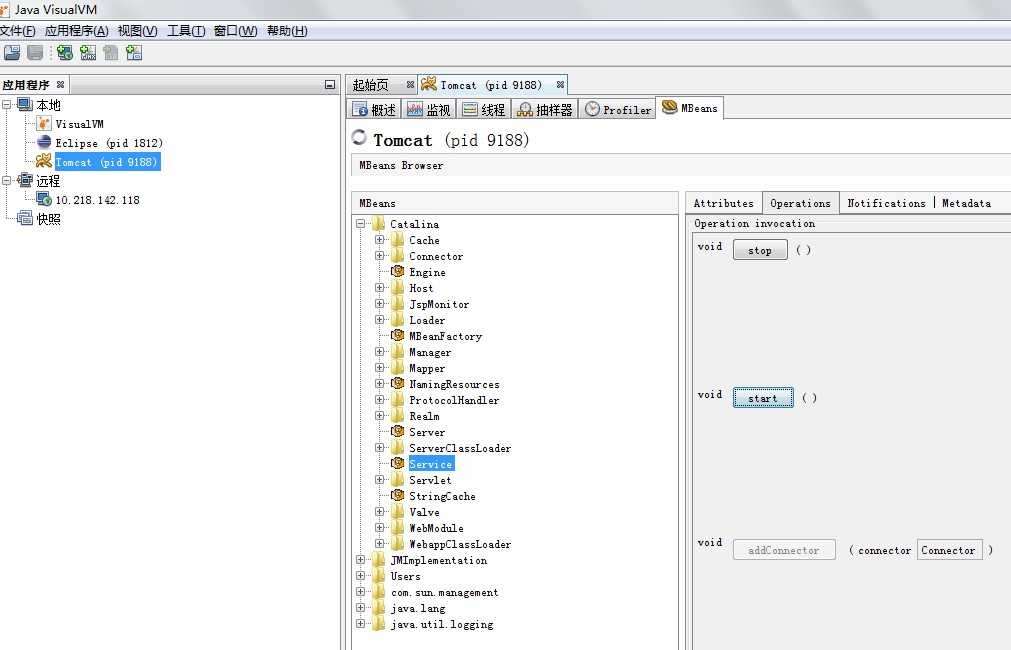Select the Realm tree item
Screen dimensions: 1011x650
(x=424, y=416)
